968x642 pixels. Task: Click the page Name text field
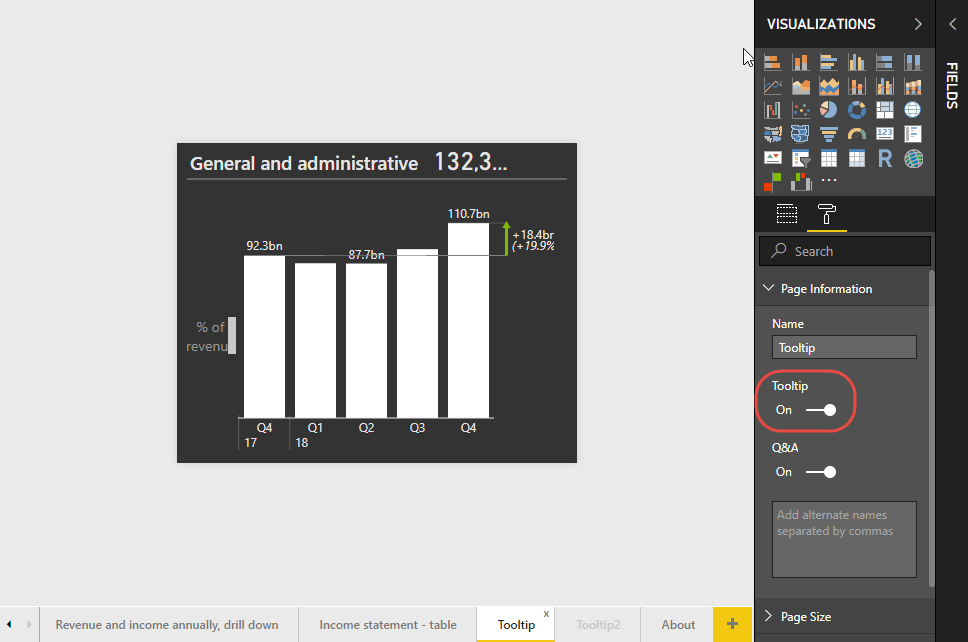tap(844, 347)
